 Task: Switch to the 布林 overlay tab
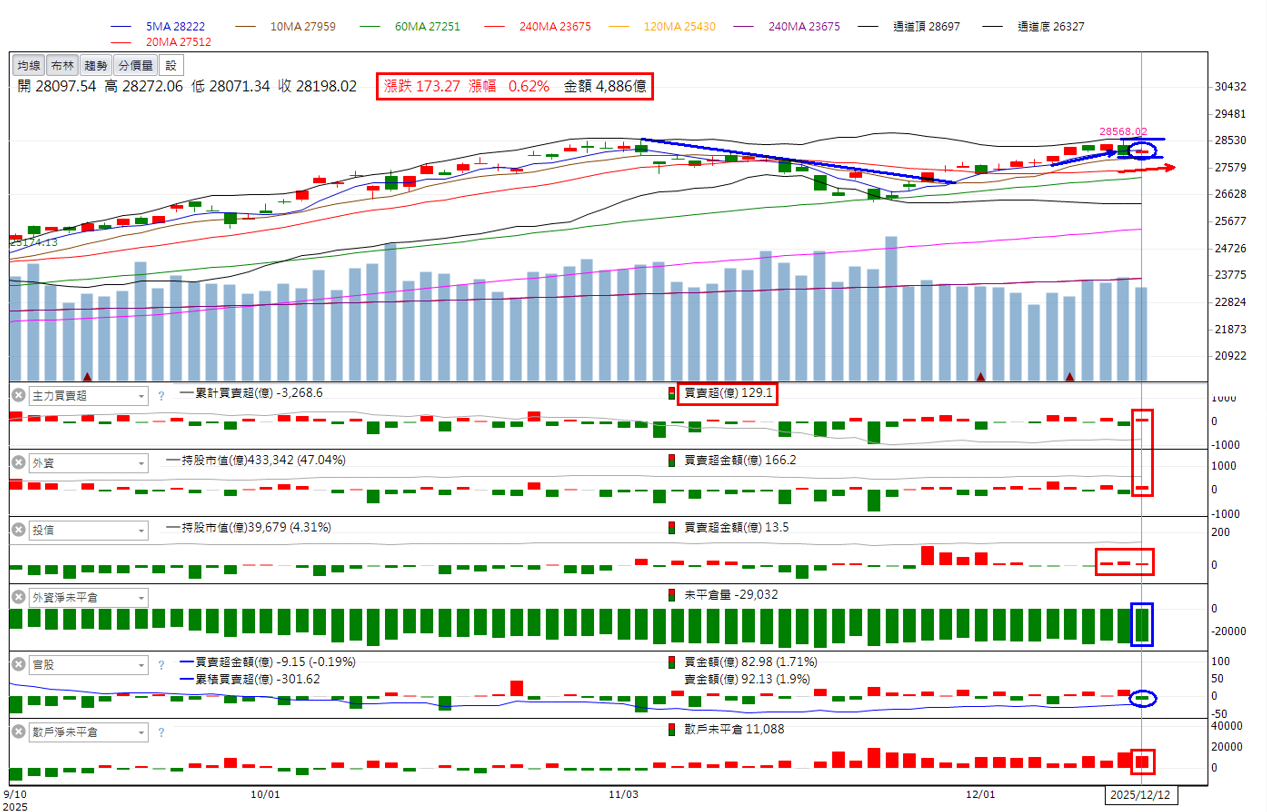[x=62, y=65]
